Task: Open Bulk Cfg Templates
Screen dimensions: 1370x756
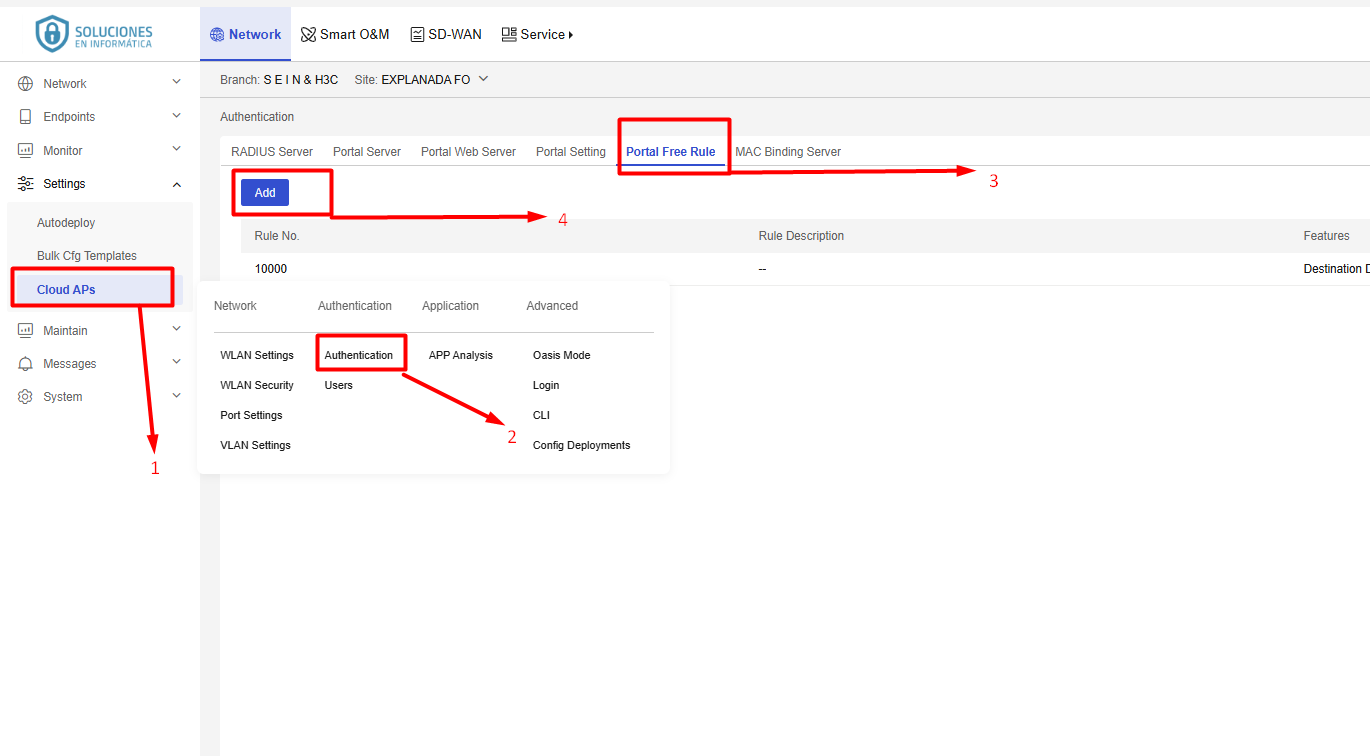Action: pos(87,256)
